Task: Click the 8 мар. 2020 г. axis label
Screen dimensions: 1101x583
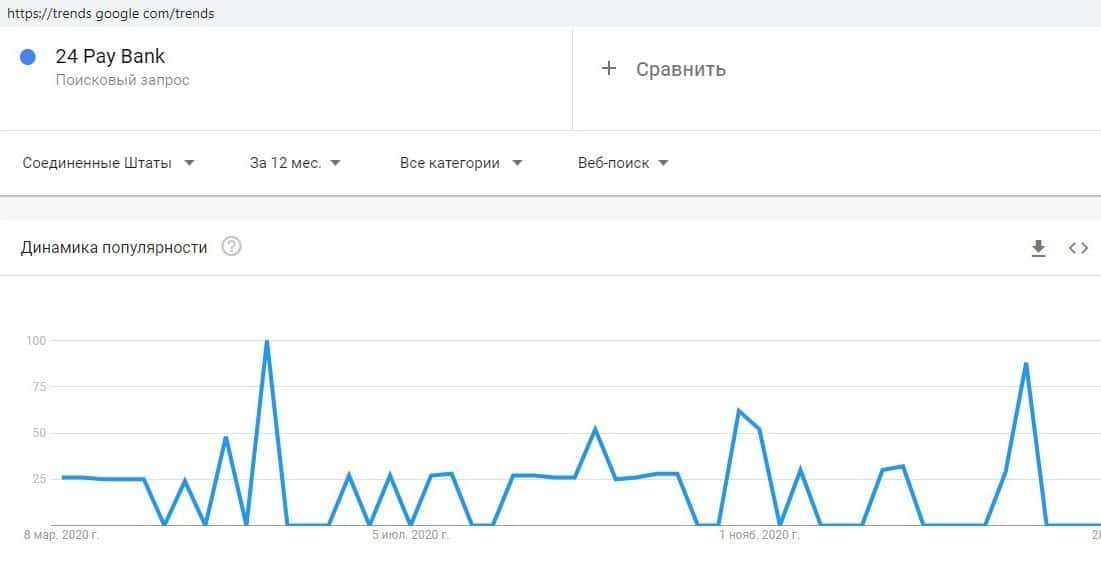Action: point(62,535)
